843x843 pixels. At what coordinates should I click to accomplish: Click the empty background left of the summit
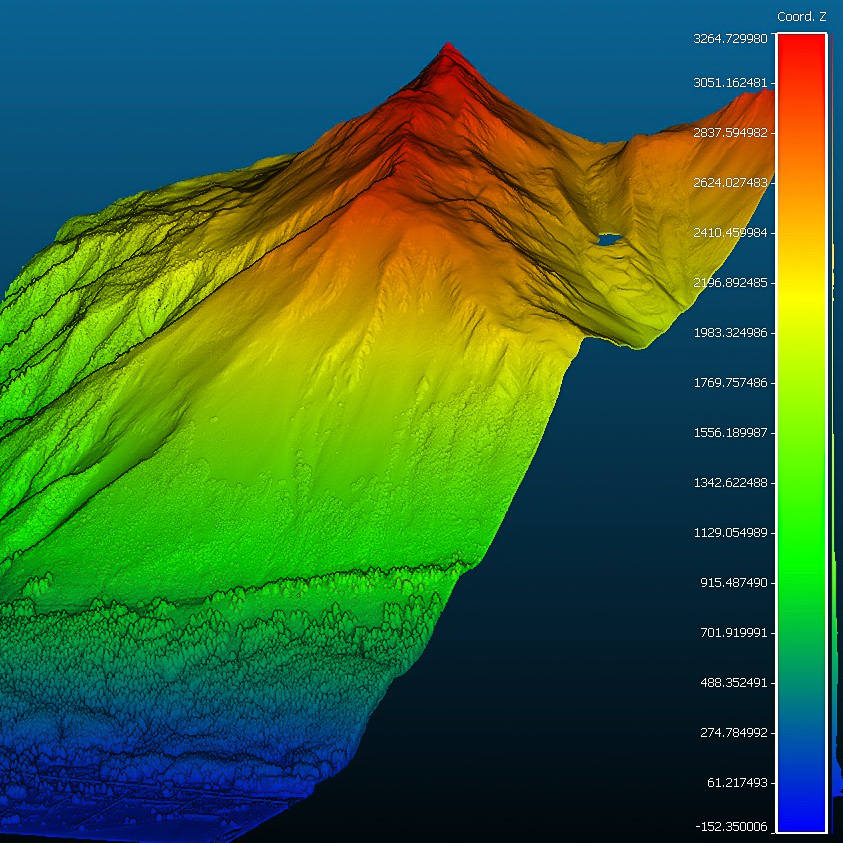click(x=200, y=80)
